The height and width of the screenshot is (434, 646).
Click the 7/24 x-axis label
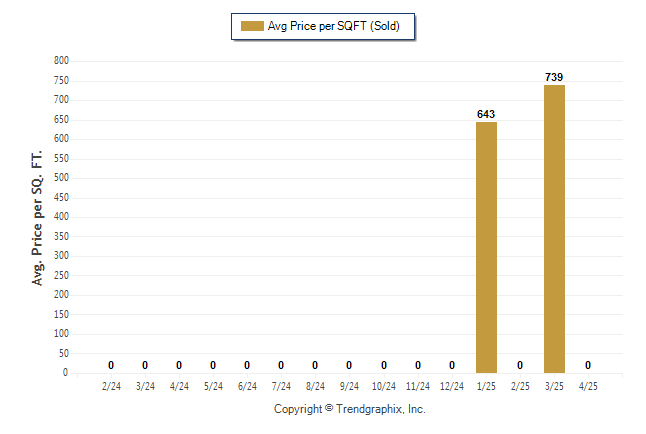[281, 386]
